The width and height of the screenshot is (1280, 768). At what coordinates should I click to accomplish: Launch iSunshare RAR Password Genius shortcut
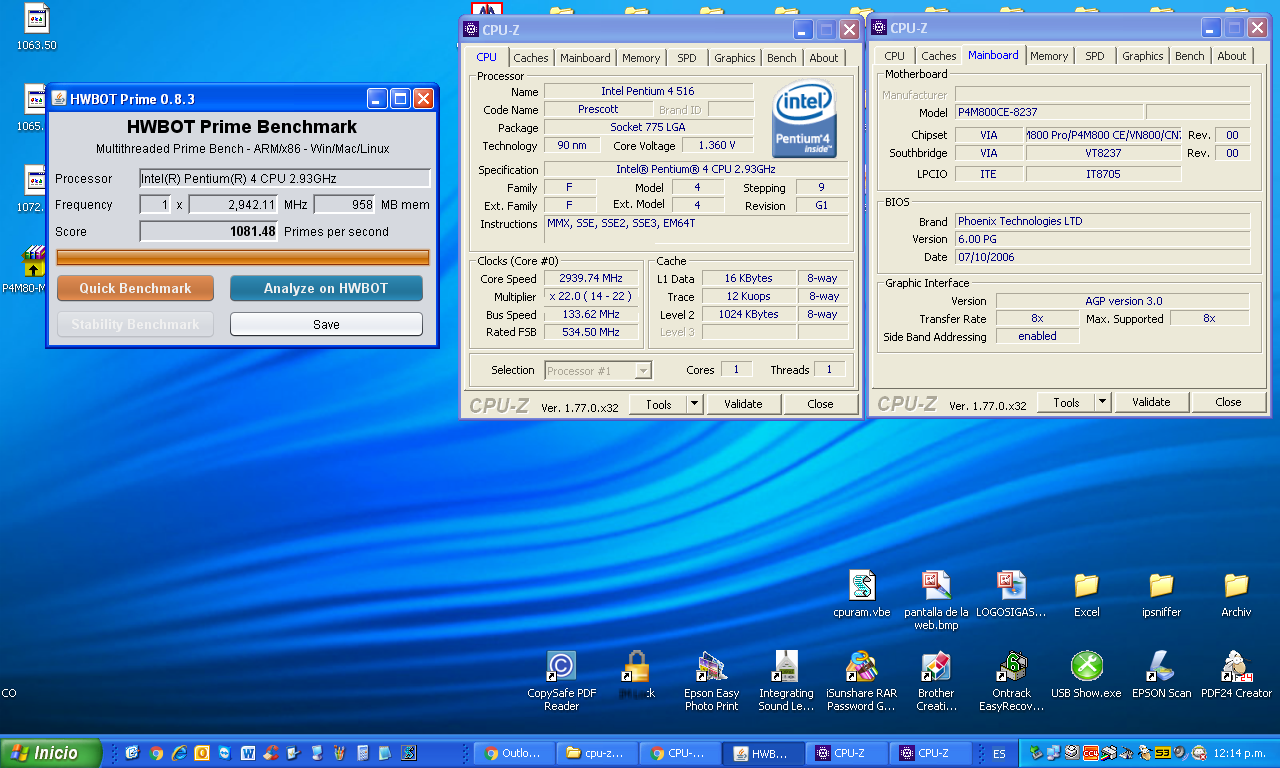tap(861, 681)
